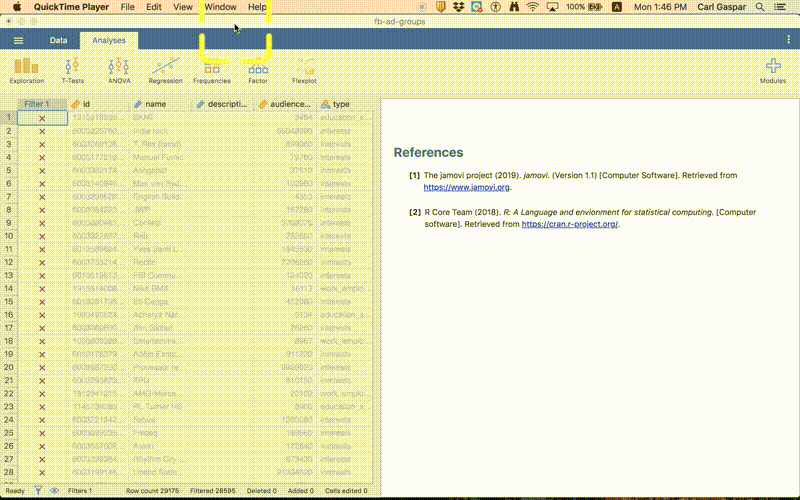This screenshot has height=500, width=800.
Task: Open the Regression analysis menu
Action: (165, 69)
